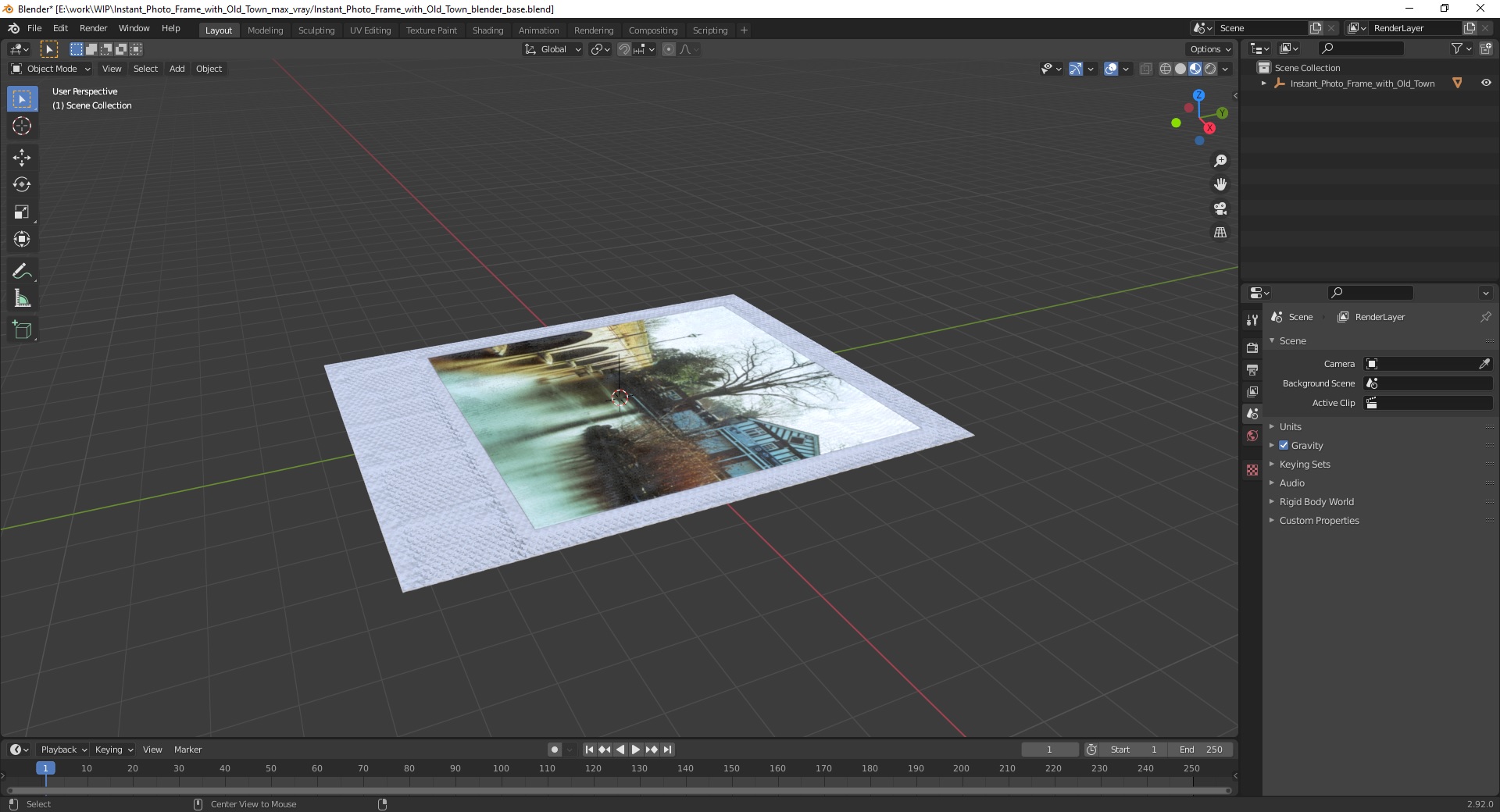Open the Playback dropdown

click(63, 750)
